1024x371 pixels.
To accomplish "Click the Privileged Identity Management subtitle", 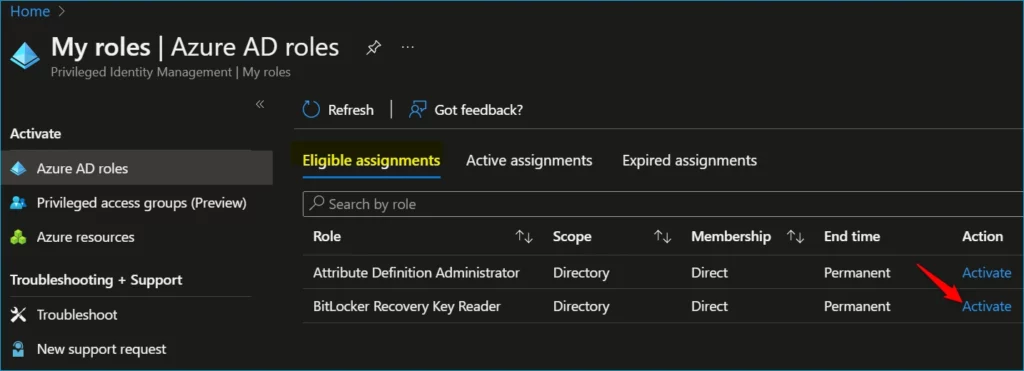I will (170, 72).
